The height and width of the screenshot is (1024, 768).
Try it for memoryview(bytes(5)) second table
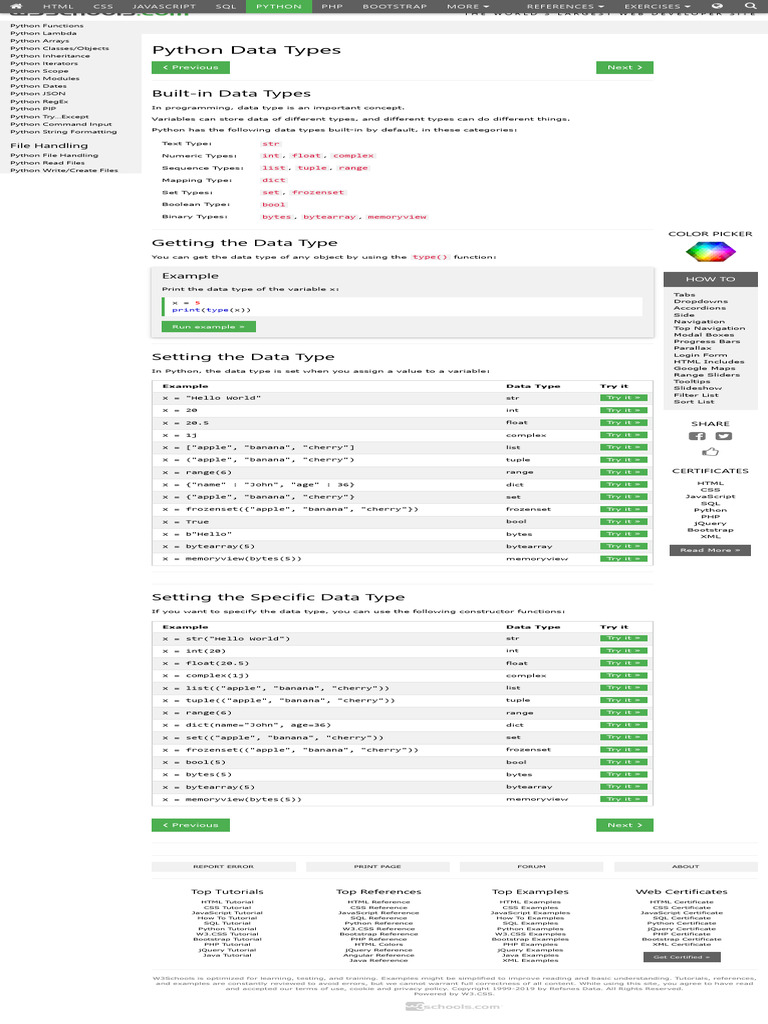pyautogui.click(x=624, y=799)
